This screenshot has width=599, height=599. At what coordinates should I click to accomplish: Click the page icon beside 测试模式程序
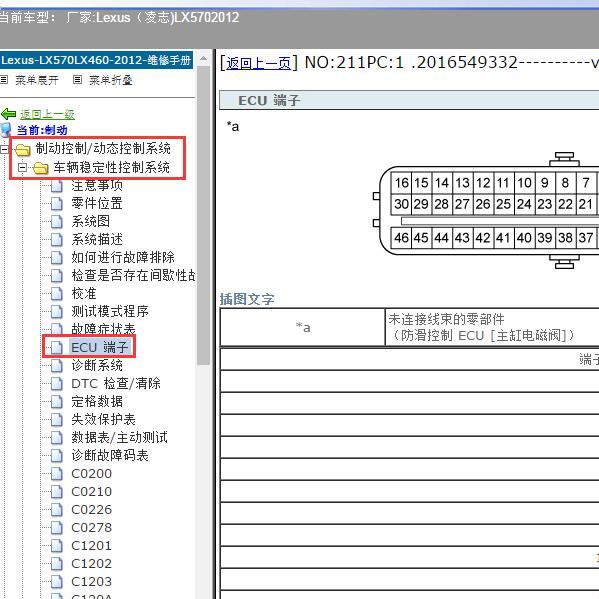[x=57, y=312]
